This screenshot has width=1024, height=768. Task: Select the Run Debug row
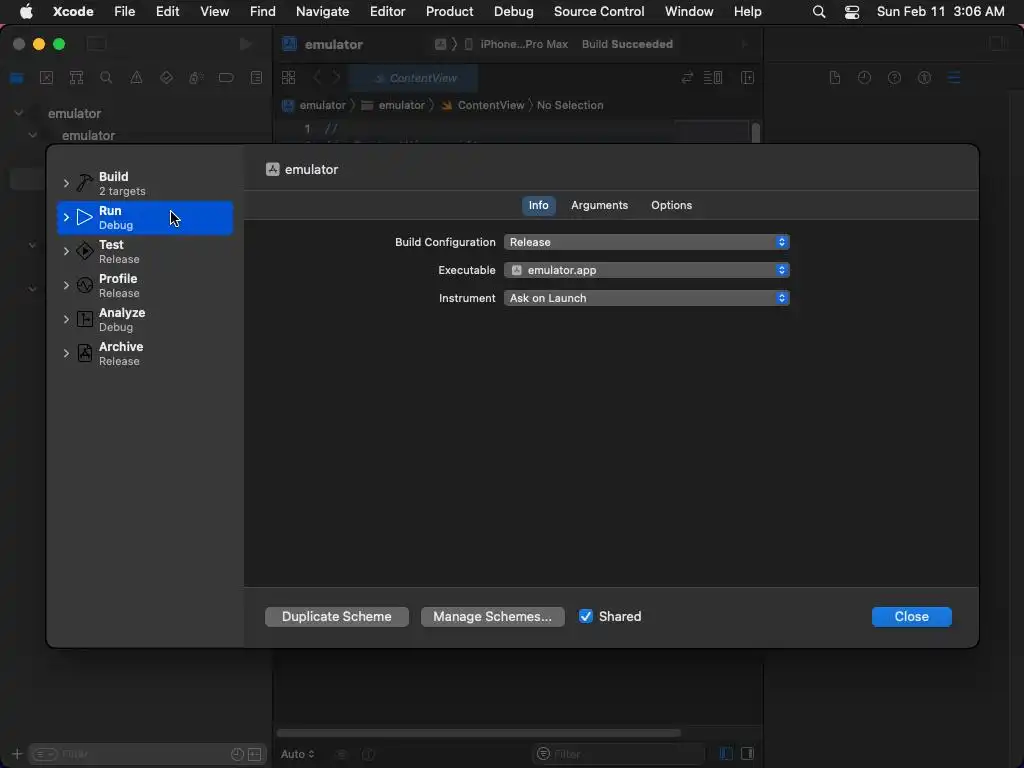pyautogui.click(x=145, y=218)
